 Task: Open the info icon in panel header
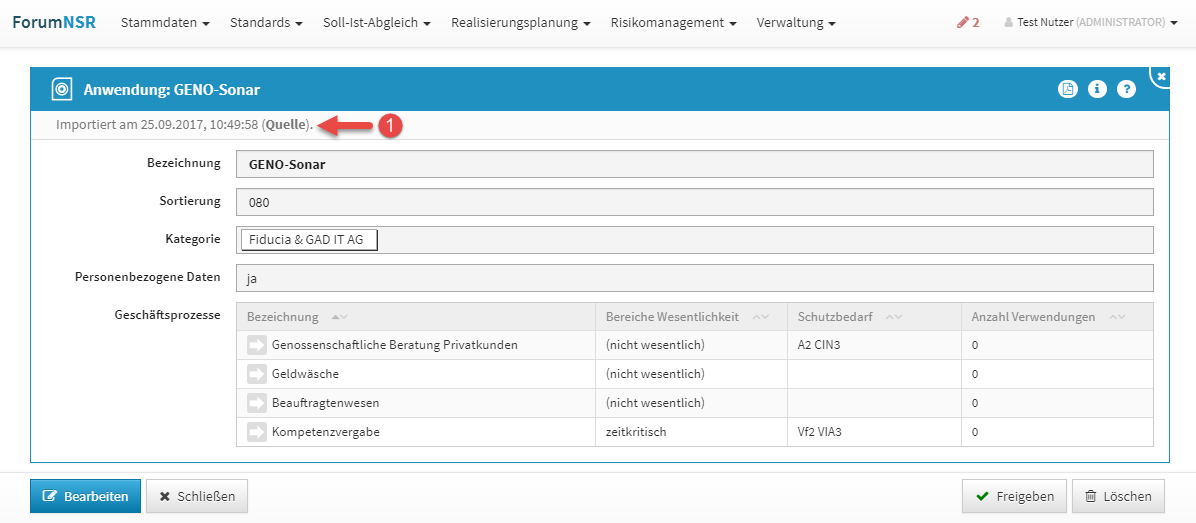click(1097, 89)
